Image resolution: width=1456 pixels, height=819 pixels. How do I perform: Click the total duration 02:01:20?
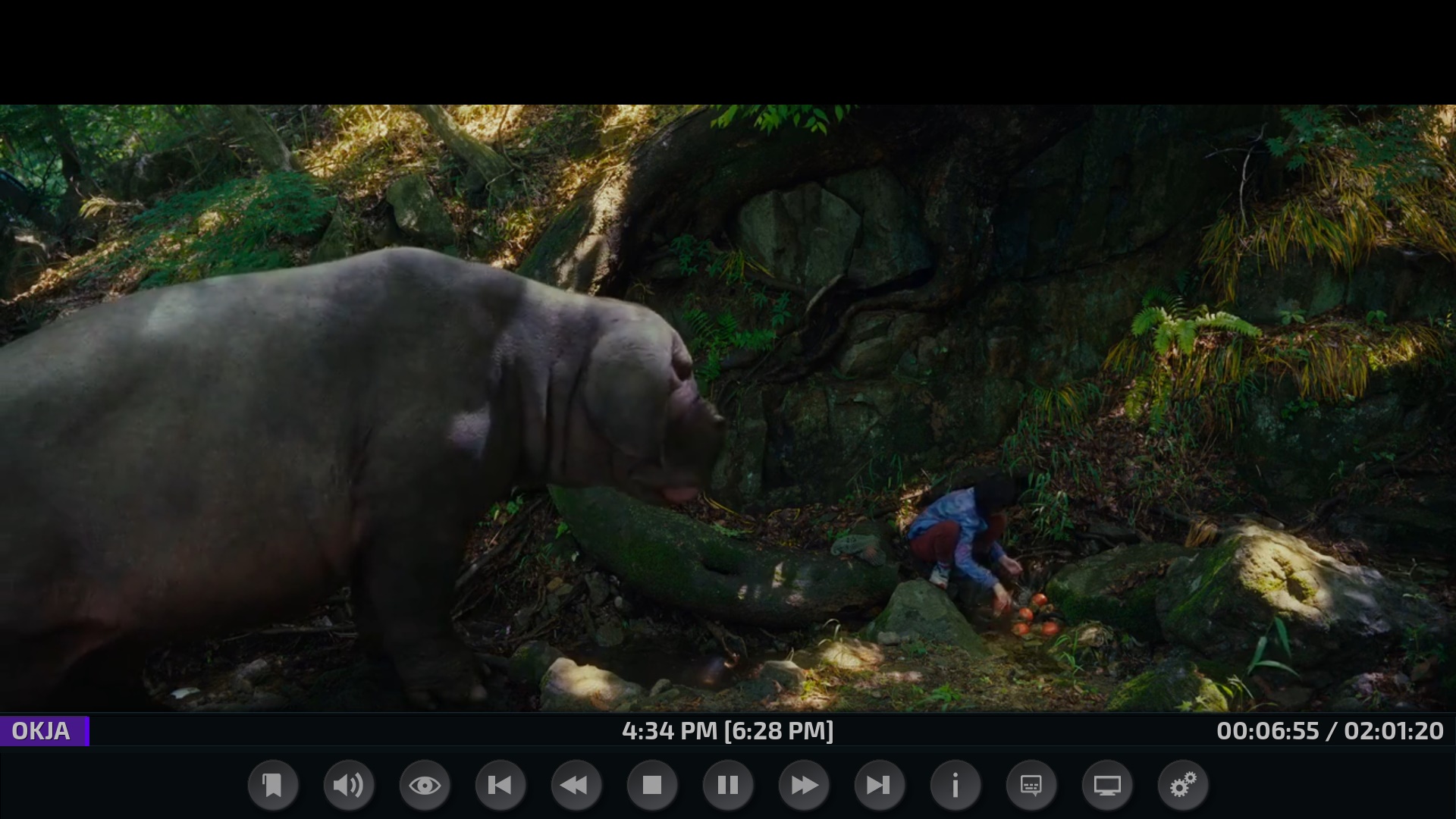click(1394, 731)
